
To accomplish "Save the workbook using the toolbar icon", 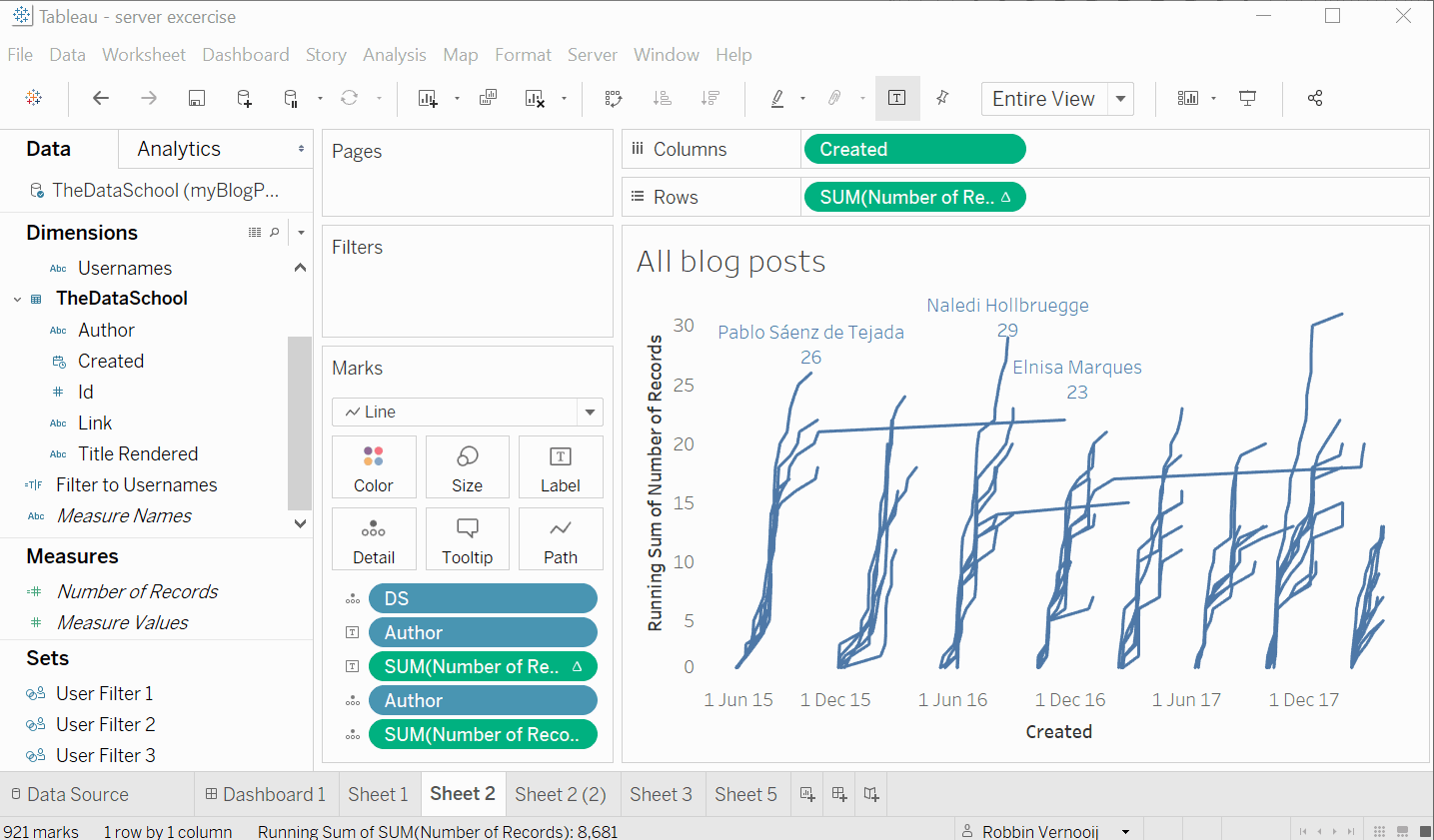I will [196, 98].
